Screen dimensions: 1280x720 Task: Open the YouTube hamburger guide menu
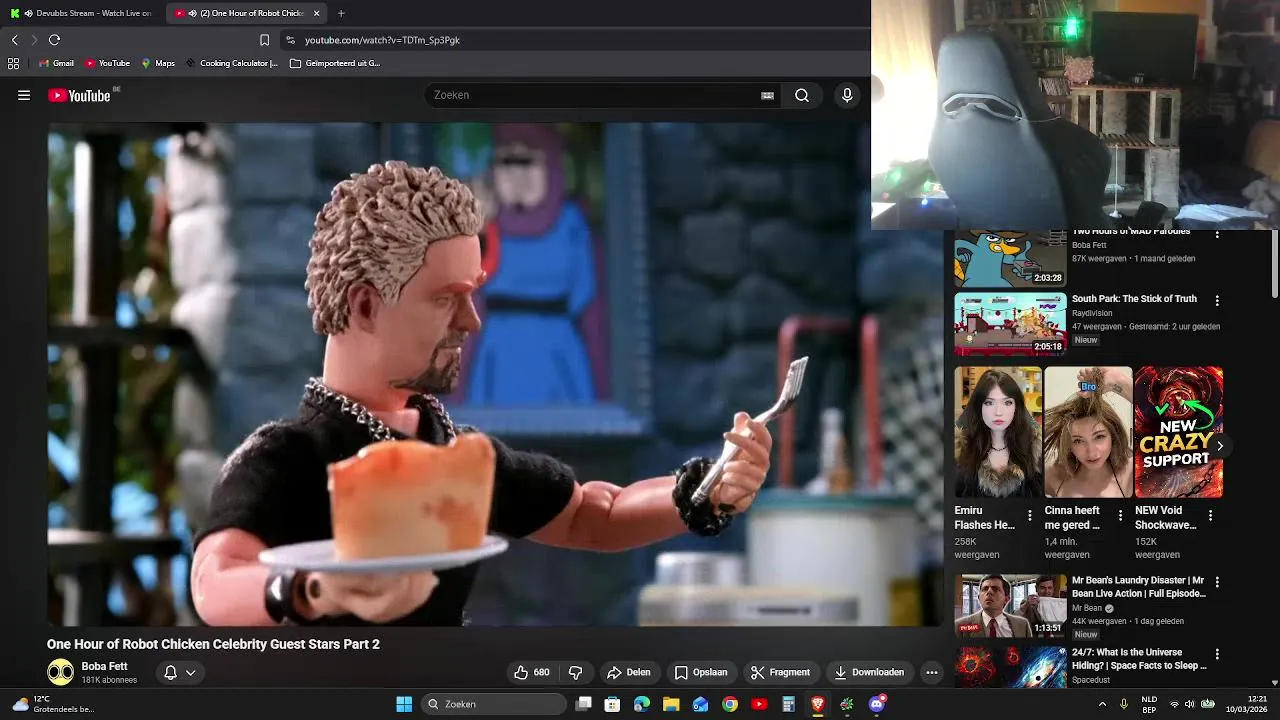[24, 95]
